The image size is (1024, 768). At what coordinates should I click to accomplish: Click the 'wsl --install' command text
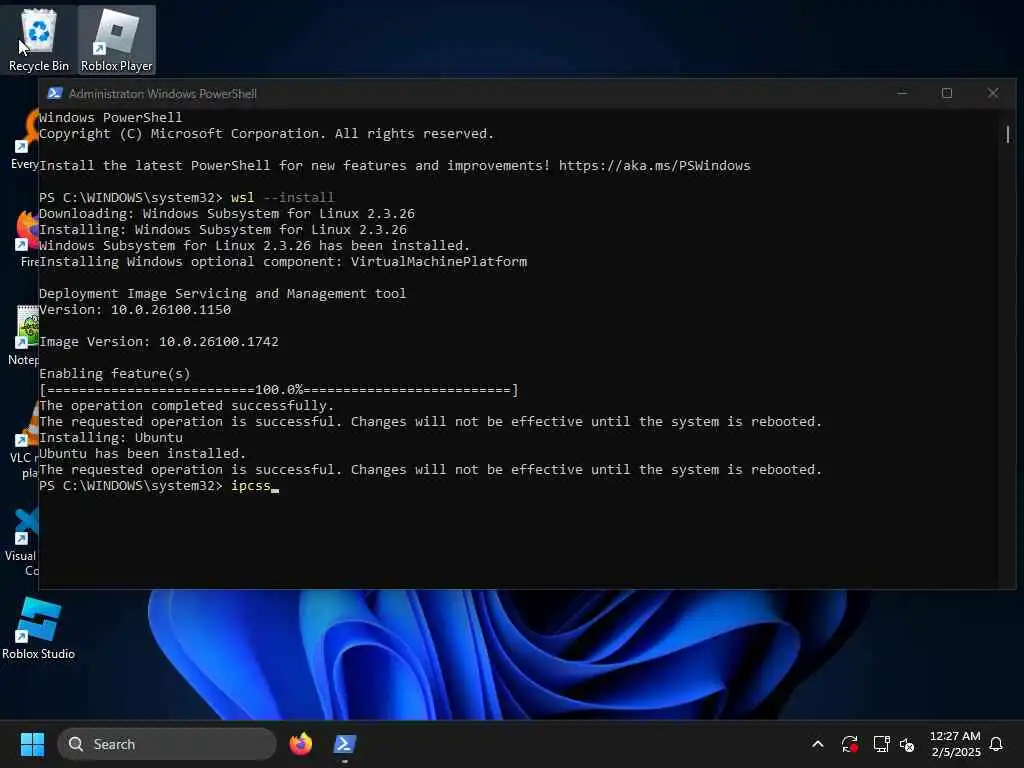[282, 197]
